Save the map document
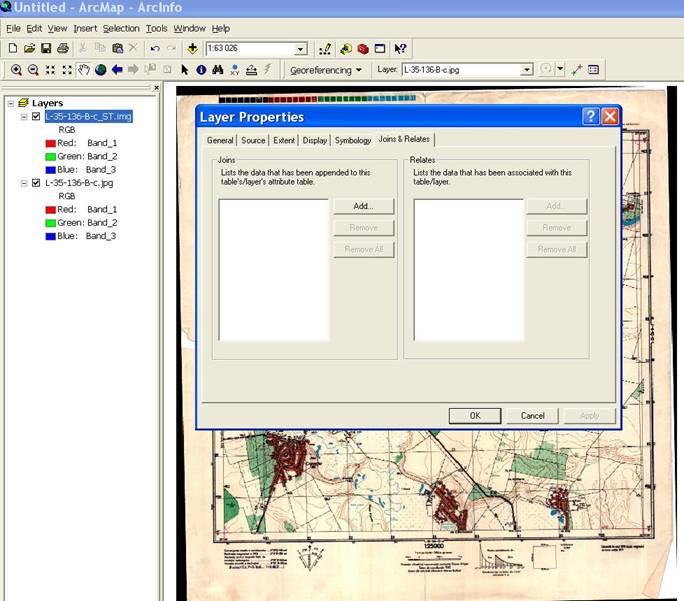 point(46,48)
